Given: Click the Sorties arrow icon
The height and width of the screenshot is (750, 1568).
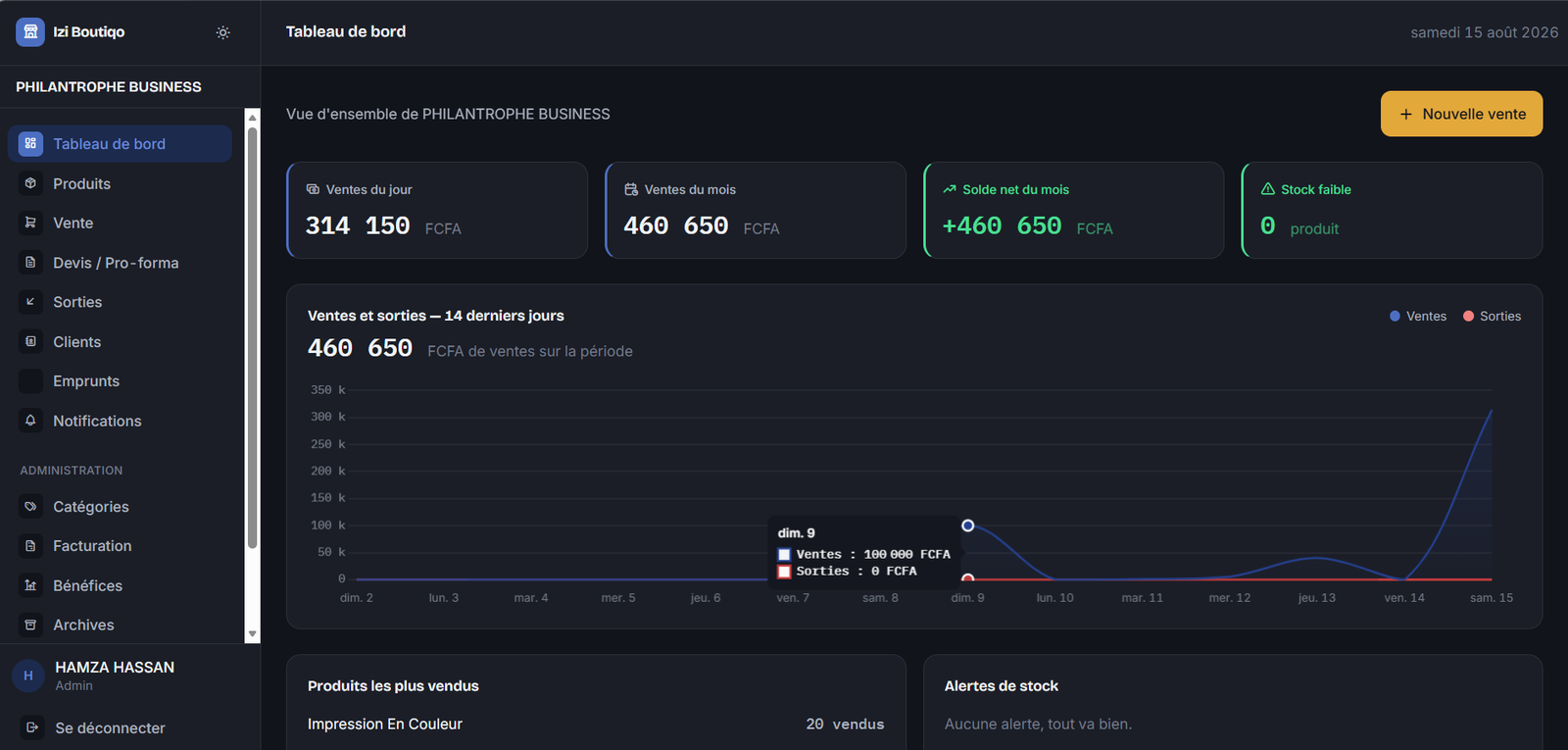Looking at the screenshot, I should click(x=30, y=302).
